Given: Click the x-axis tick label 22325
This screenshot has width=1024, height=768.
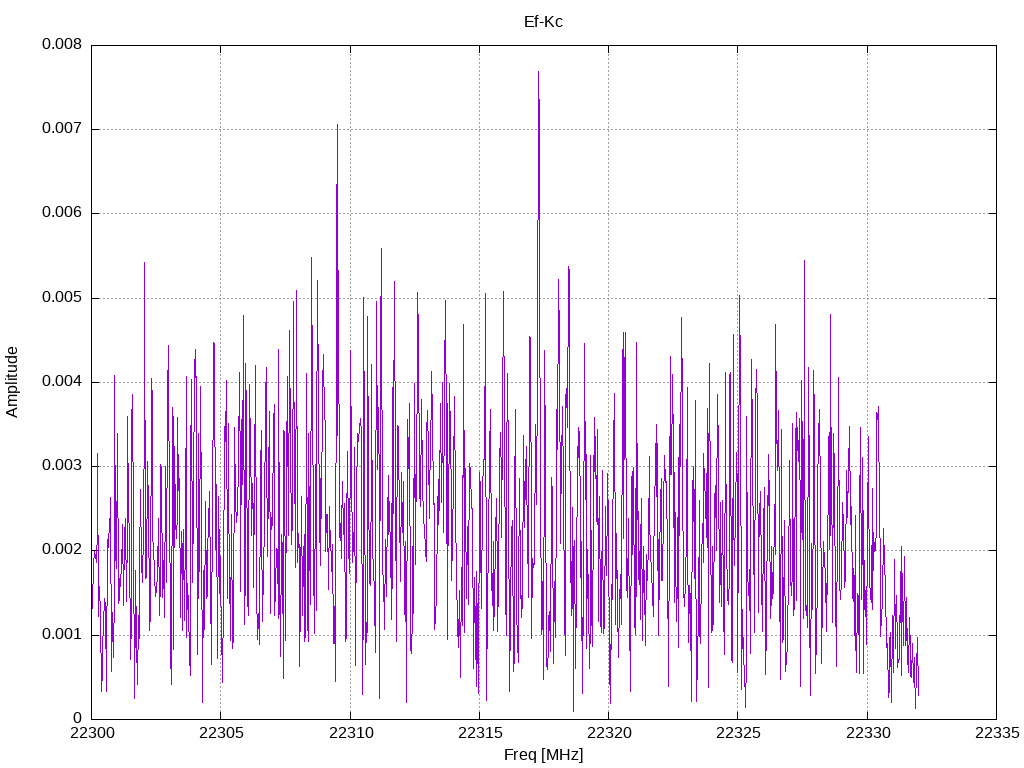Looking at the screenshot, I should point(738,733).
